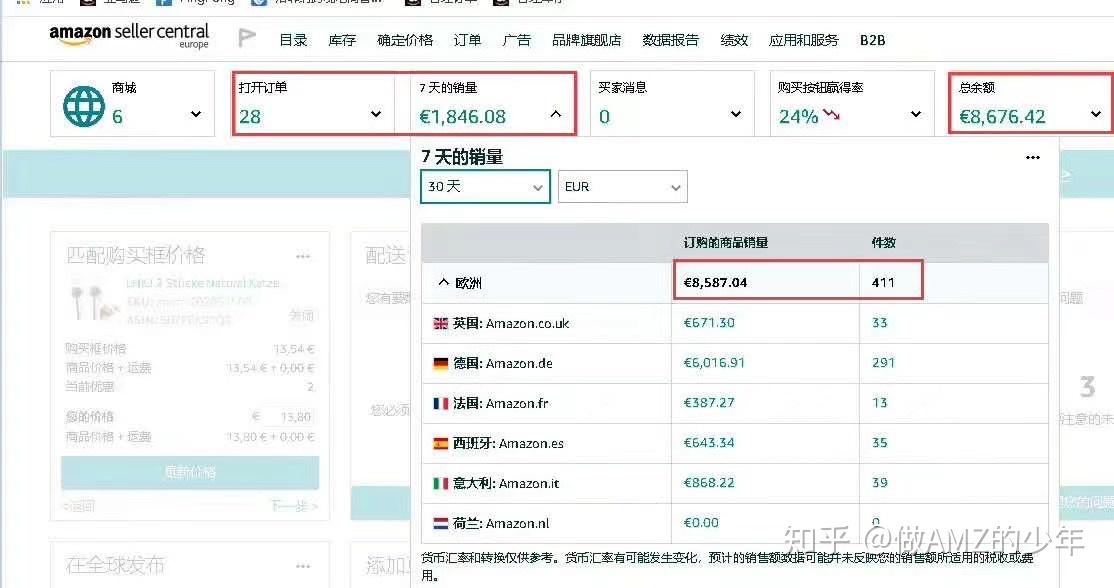The image size is (1114, 588).
Task: Open 法国: Amazon.fr marketplace link
Action: pyautogui.click(x=501, y=403)
